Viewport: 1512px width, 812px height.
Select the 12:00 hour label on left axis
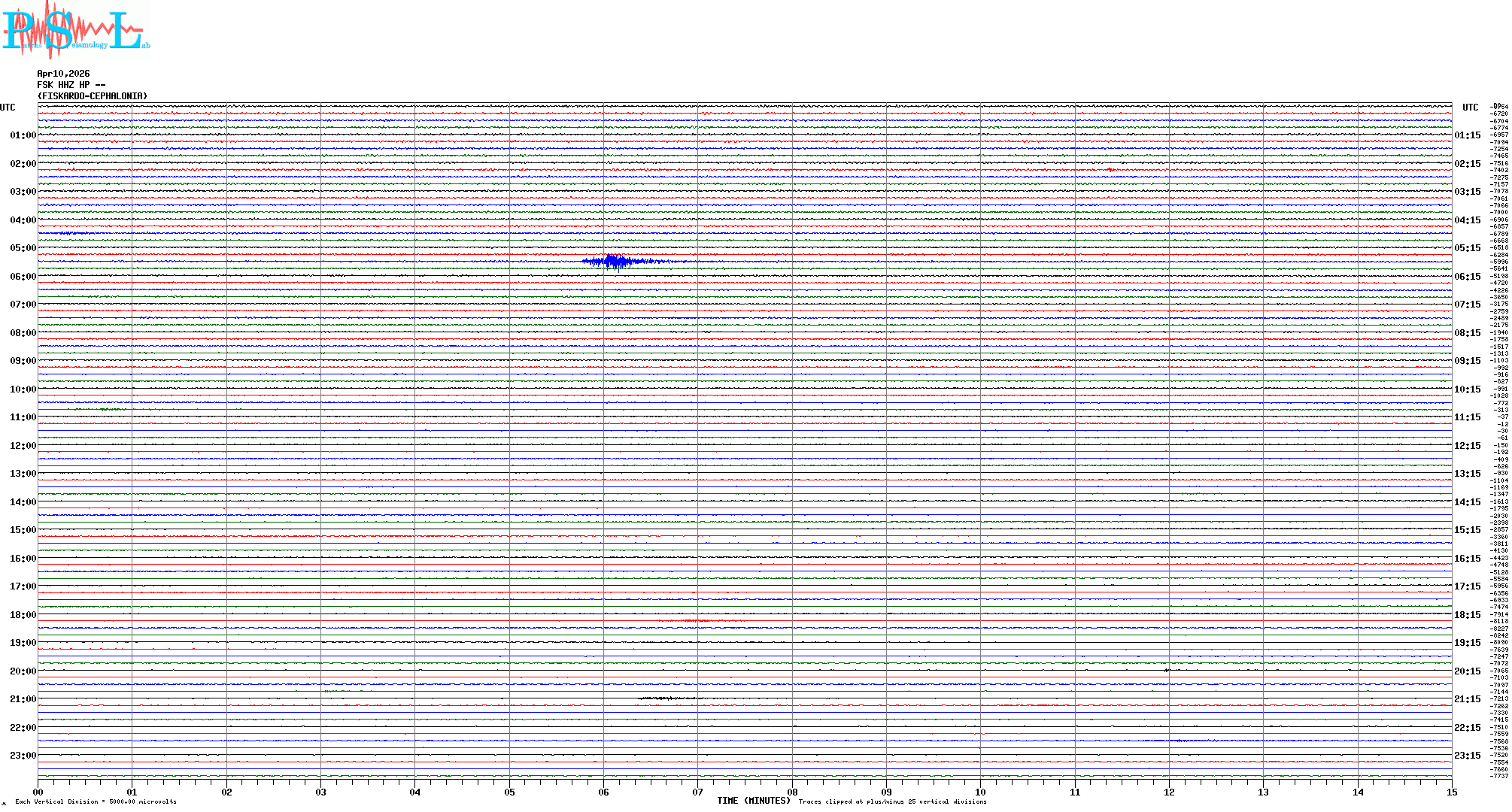[23, 446]
